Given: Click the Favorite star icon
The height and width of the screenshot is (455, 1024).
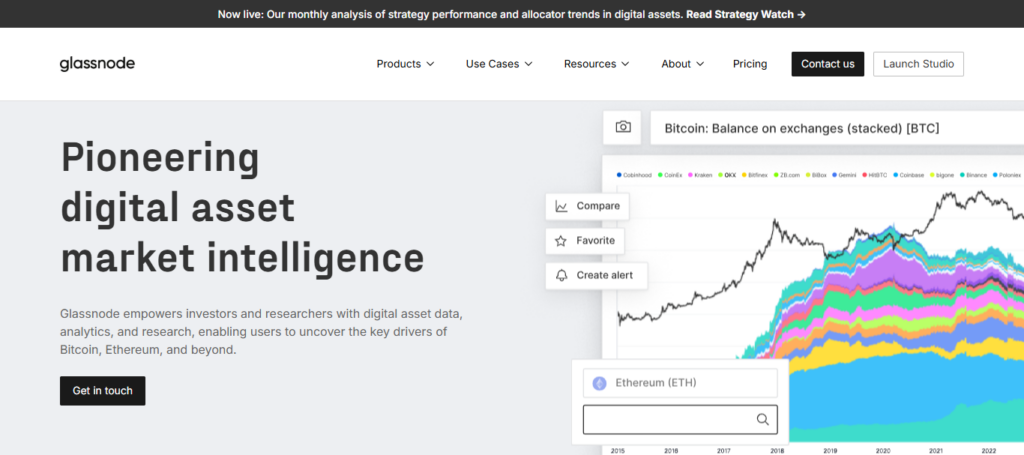Looking at the screenshot, I should [x=562, y=241].
